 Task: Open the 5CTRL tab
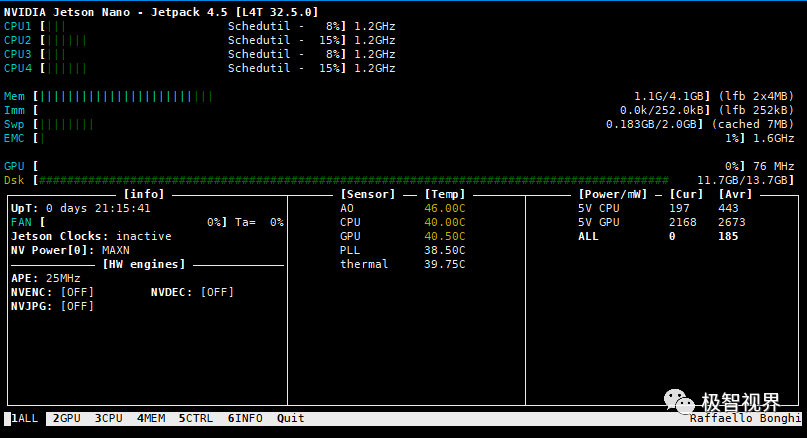click(196, 418)
